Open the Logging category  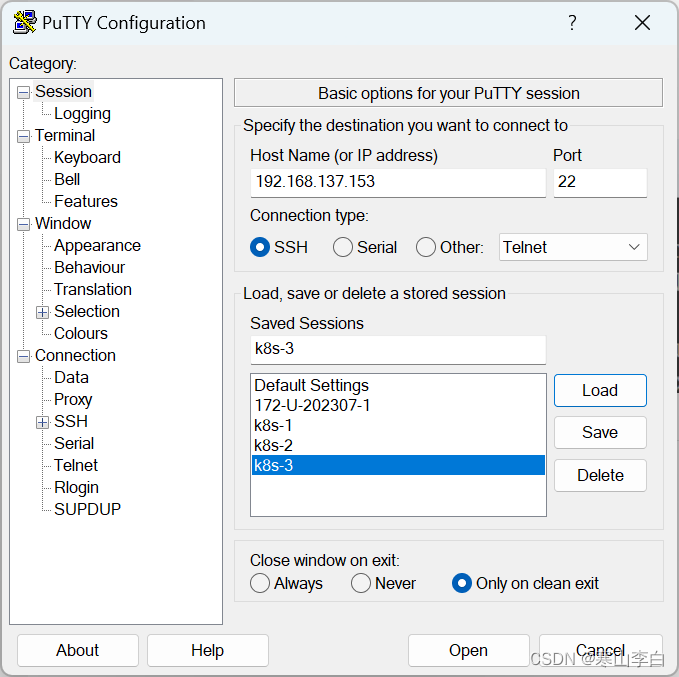point(82,113)
